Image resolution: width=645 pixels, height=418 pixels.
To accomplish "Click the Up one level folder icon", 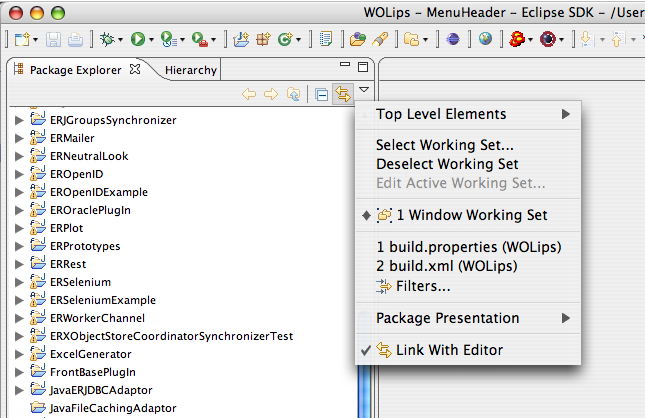I will click(293, 94).
